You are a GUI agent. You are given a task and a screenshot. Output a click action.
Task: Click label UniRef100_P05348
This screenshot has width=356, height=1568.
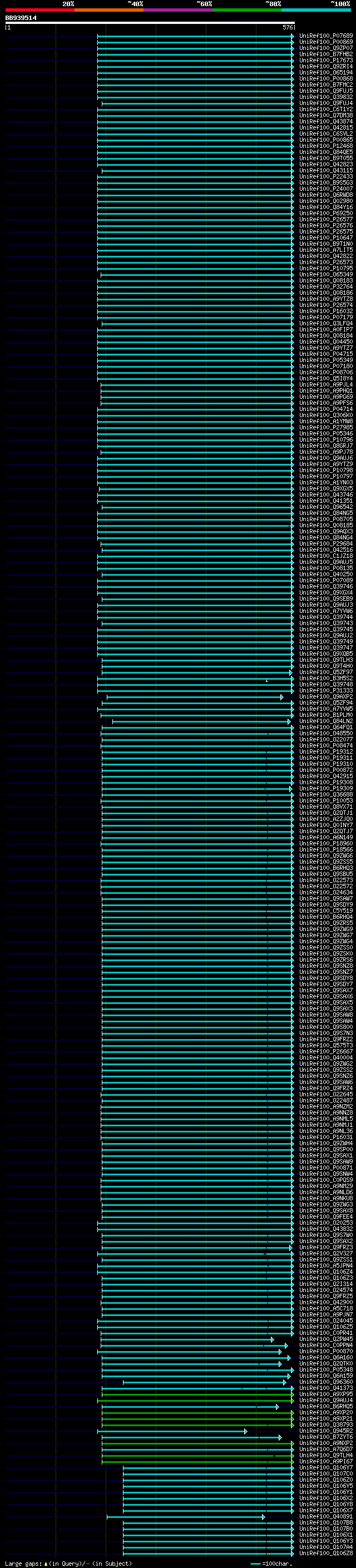tap(326, 1369)
